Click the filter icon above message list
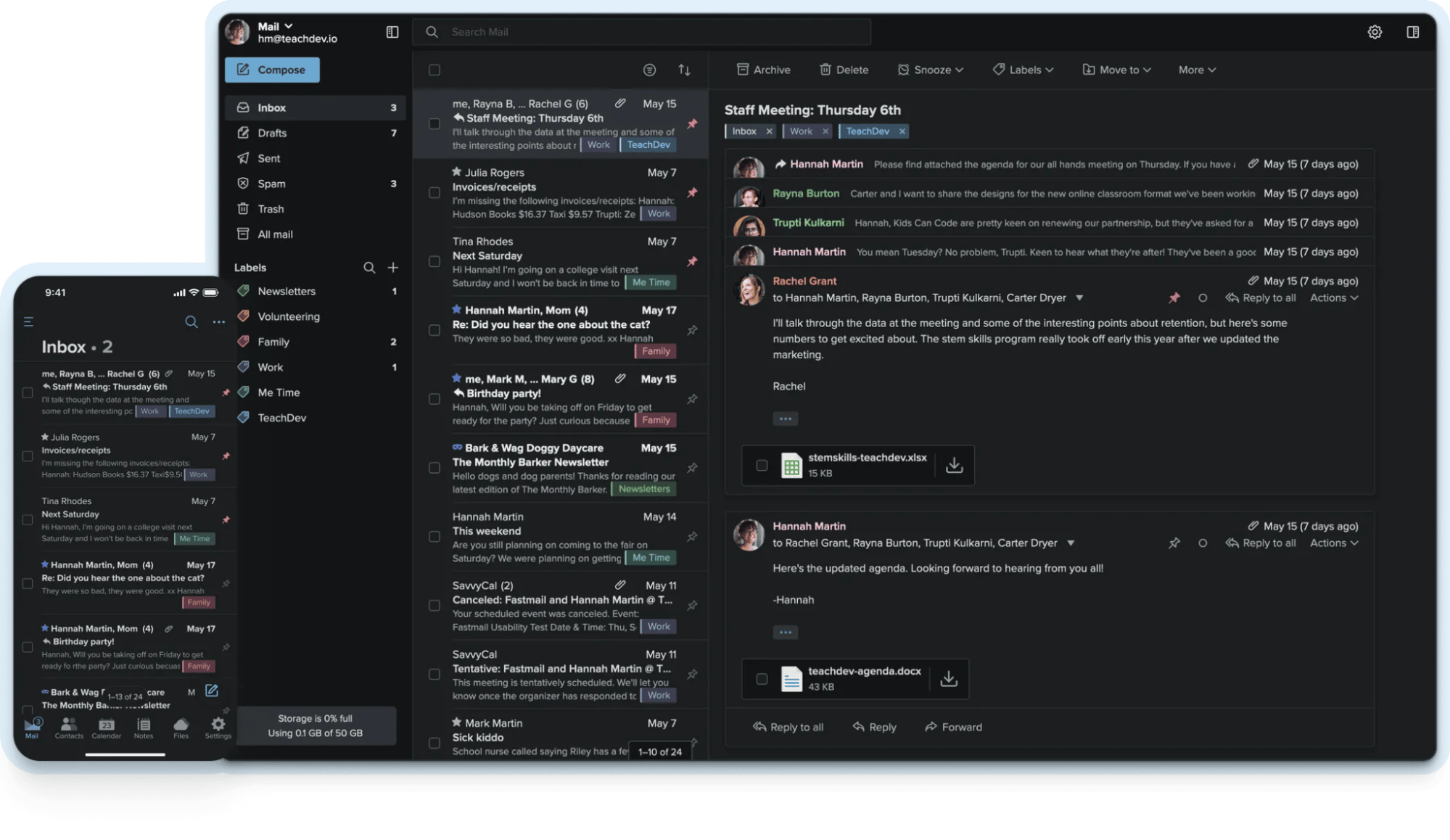 [649, 70]
